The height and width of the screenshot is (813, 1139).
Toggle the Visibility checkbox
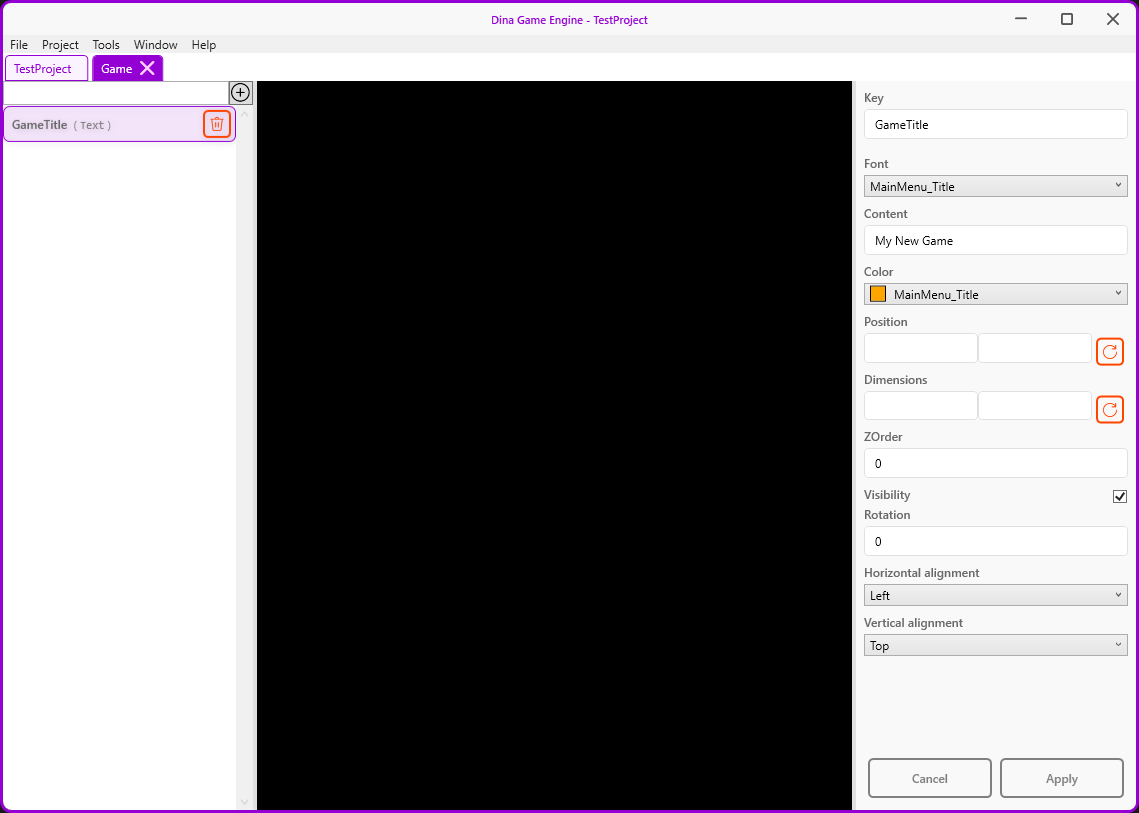(1119, 497)
